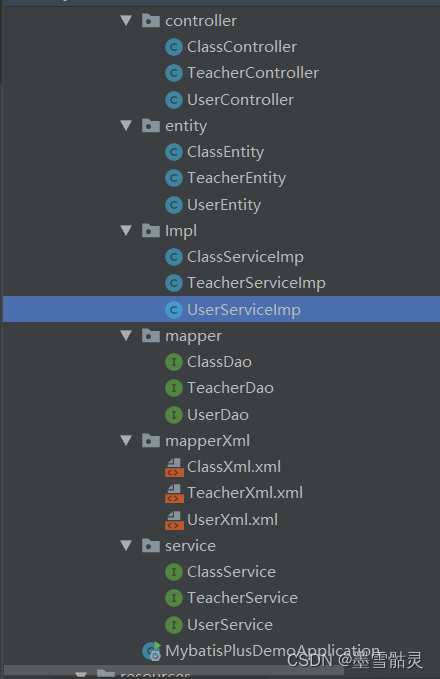Screen dimensions: 440x679
Task: Select UserController in the tree
Action: (240, 100)
